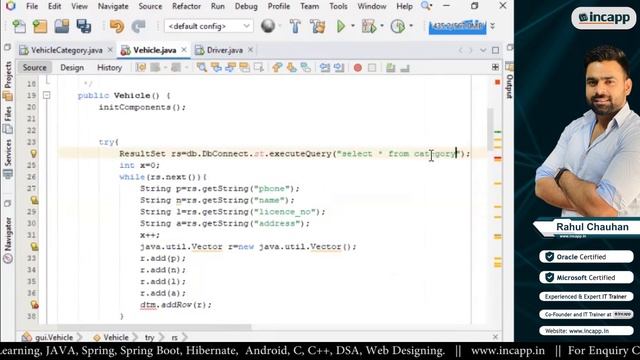The image size is (640, 360).
Task: Click the Debug Project toolbar icon
Action: point(369,27)
